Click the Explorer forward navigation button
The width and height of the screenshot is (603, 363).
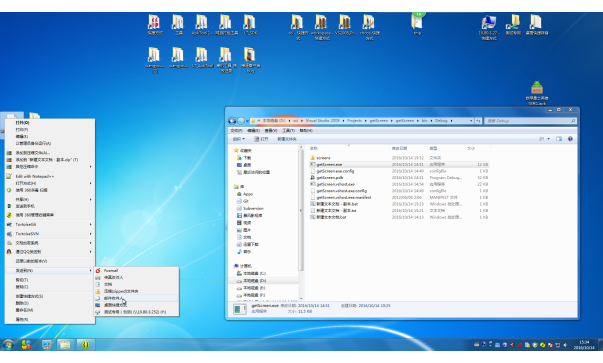tap(241, 121)
